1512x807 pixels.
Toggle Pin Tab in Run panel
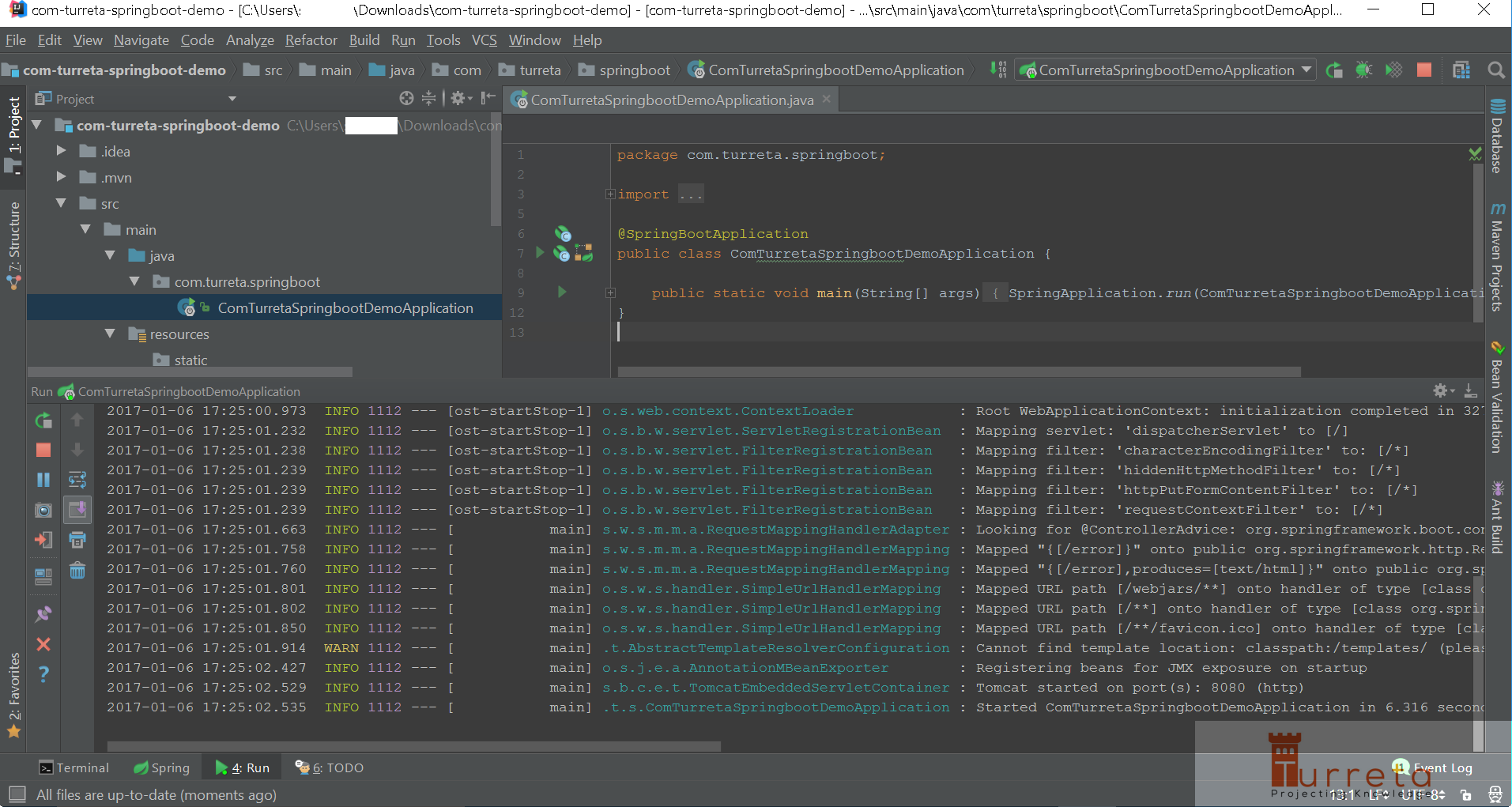click(x=43, y=614)
